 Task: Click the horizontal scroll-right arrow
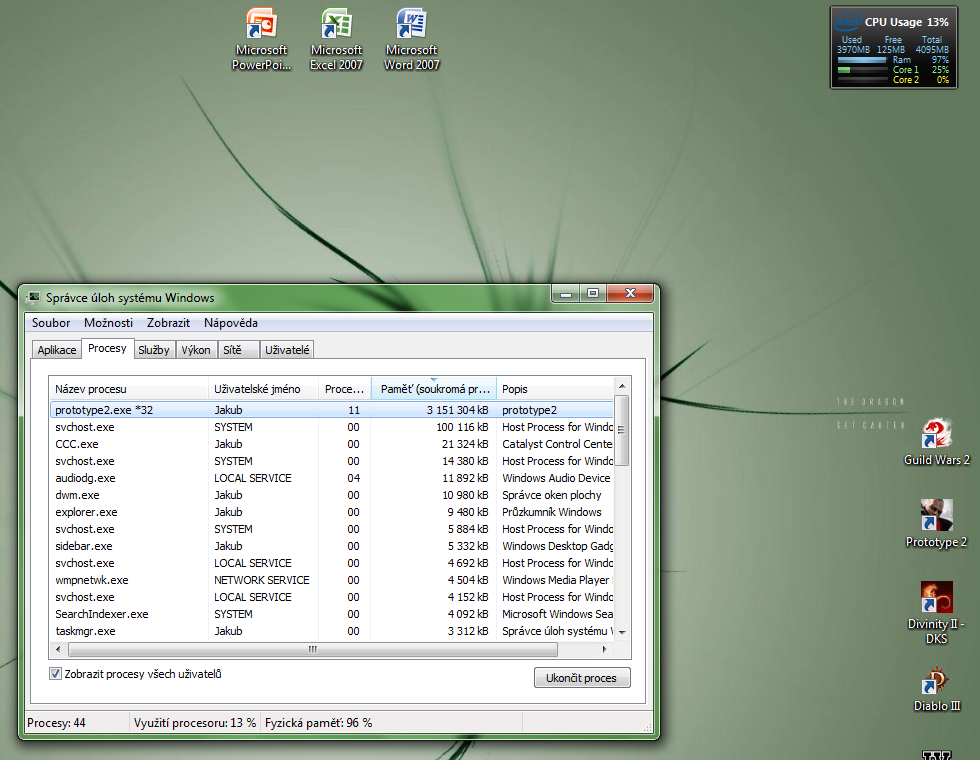[x=604, y=649]
